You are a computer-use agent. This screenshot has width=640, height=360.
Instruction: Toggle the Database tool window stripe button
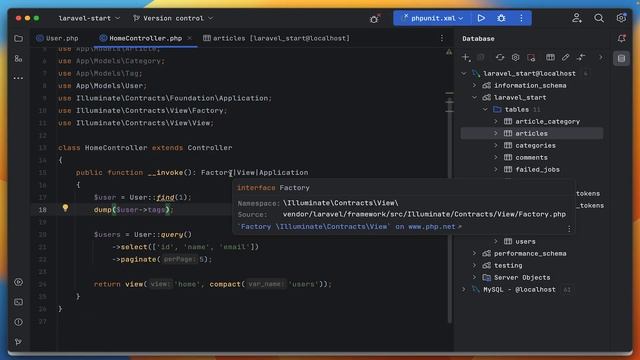click(x=621, y=58)
